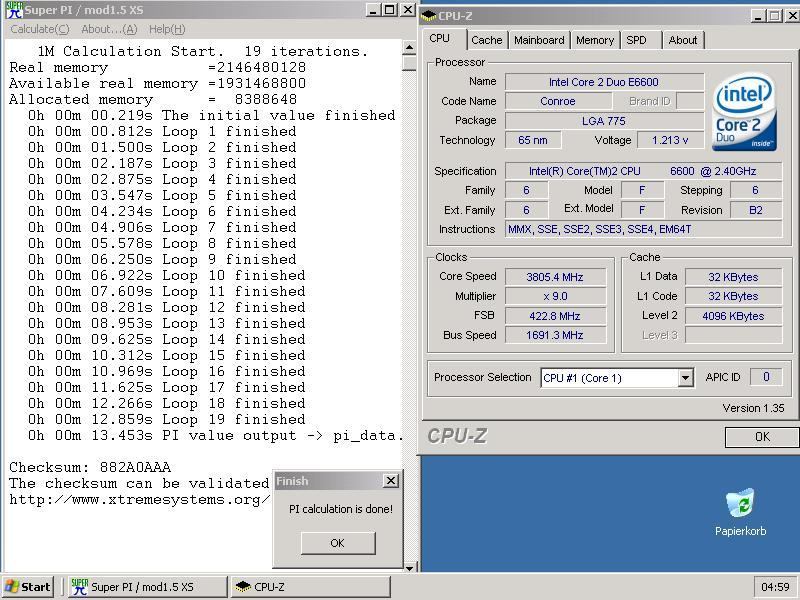The image size is (800, 600).
Task: Click the '1M Calculation Start' line
Action: (x=203, y=51)
